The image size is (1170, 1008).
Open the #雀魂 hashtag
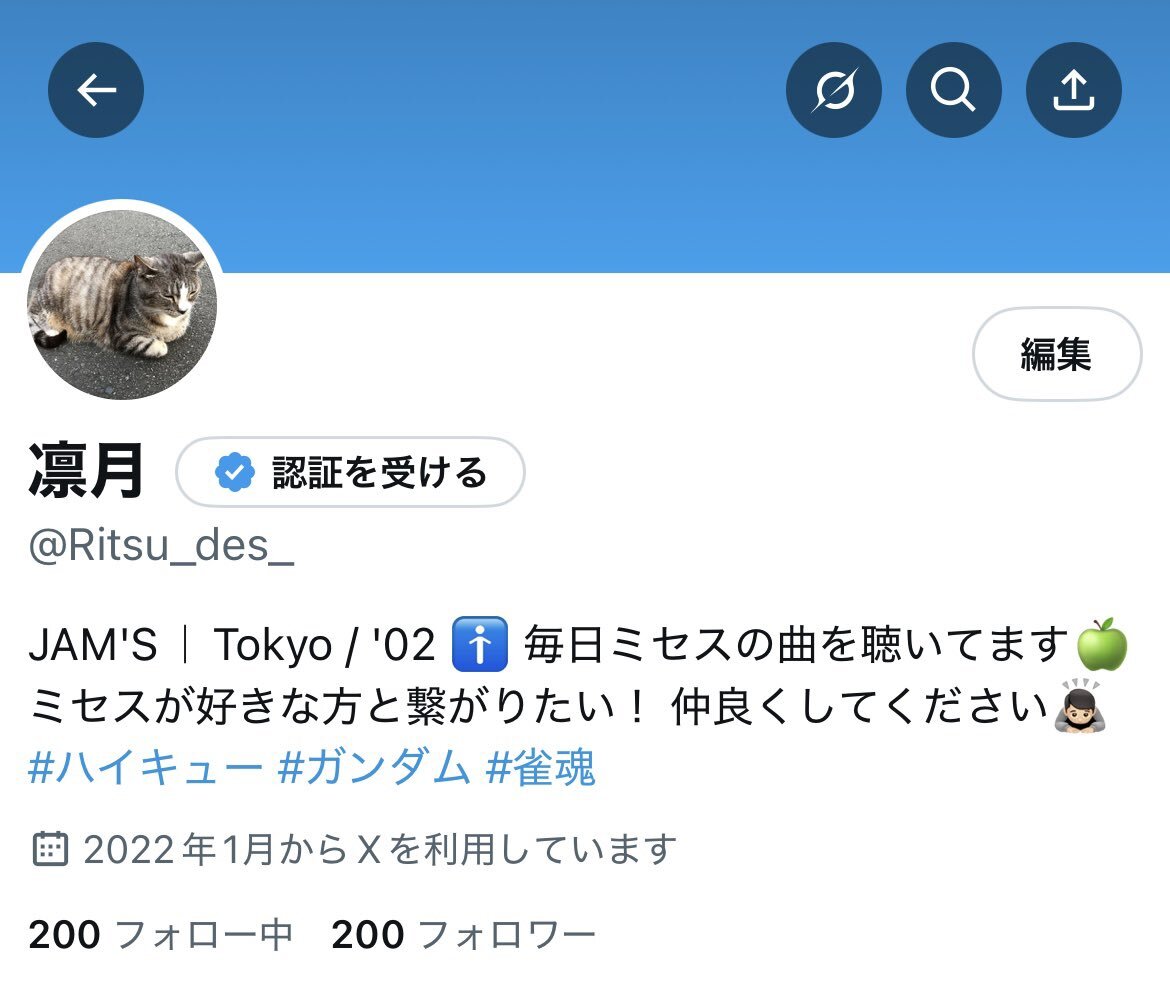[540, 767]
